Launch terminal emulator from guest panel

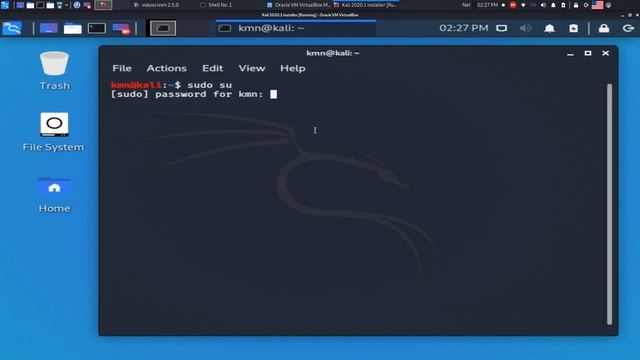[97, 28]
